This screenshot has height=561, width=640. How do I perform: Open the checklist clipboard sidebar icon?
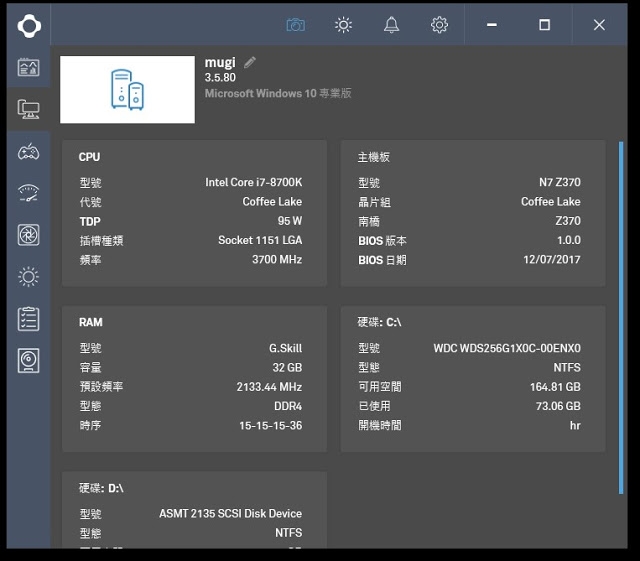[x=29, y=319]
